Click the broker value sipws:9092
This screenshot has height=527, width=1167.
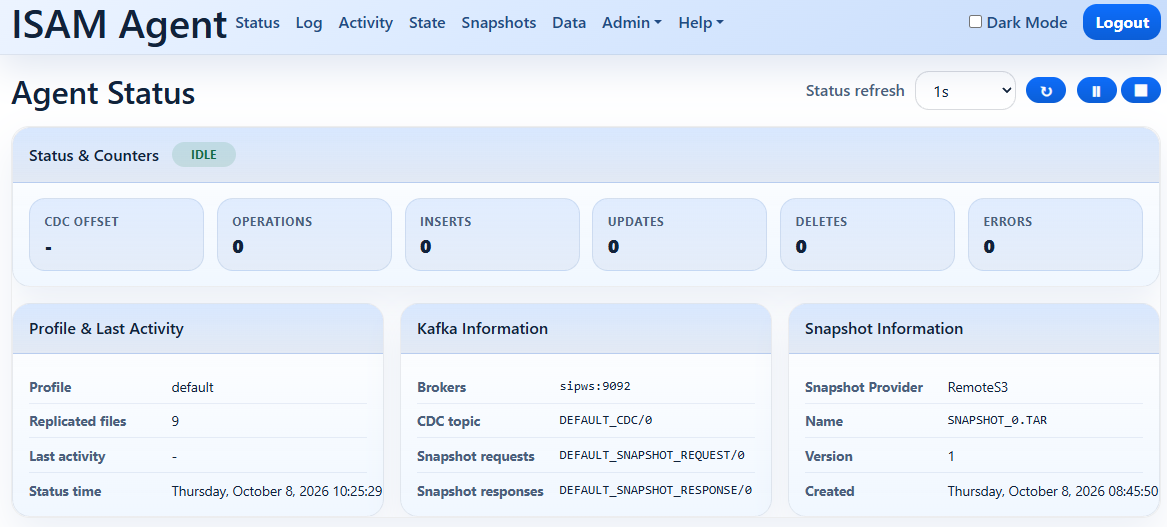(x=595, y=387)
